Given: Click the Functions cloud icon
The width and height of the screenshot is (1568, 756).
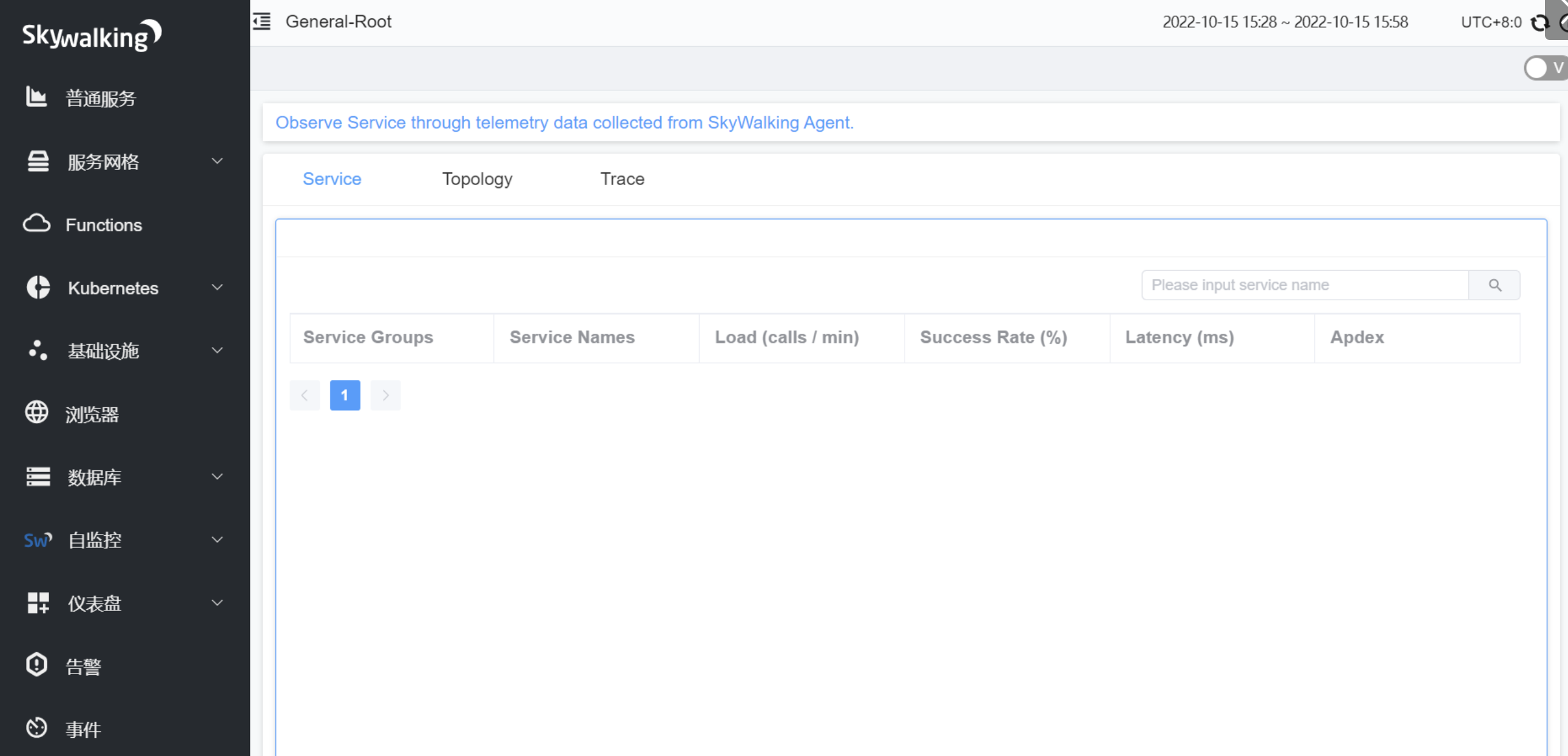Looking at the screenshot, I should point(36,224).
